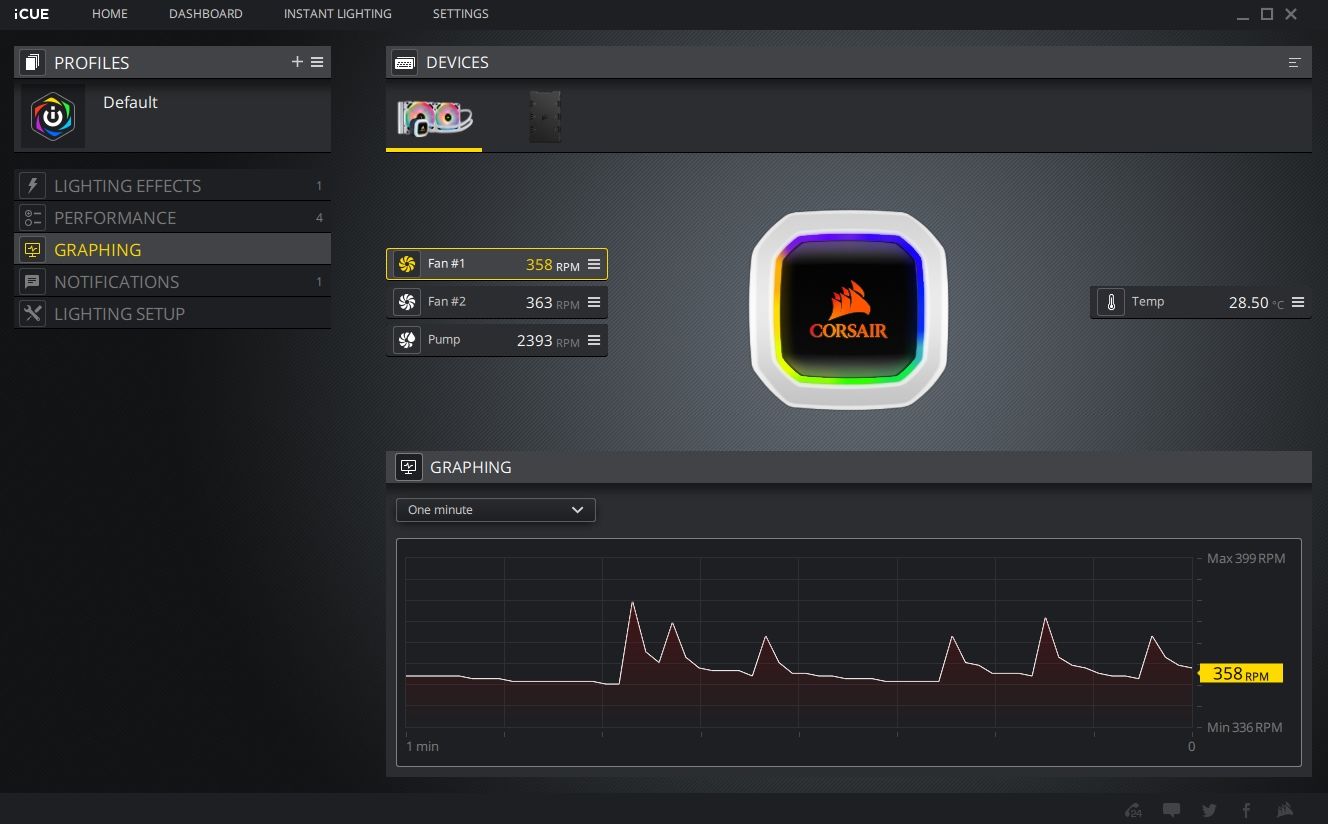1328x824 pixels.
Task: Click the Notifications count 1
Action: 319,282
